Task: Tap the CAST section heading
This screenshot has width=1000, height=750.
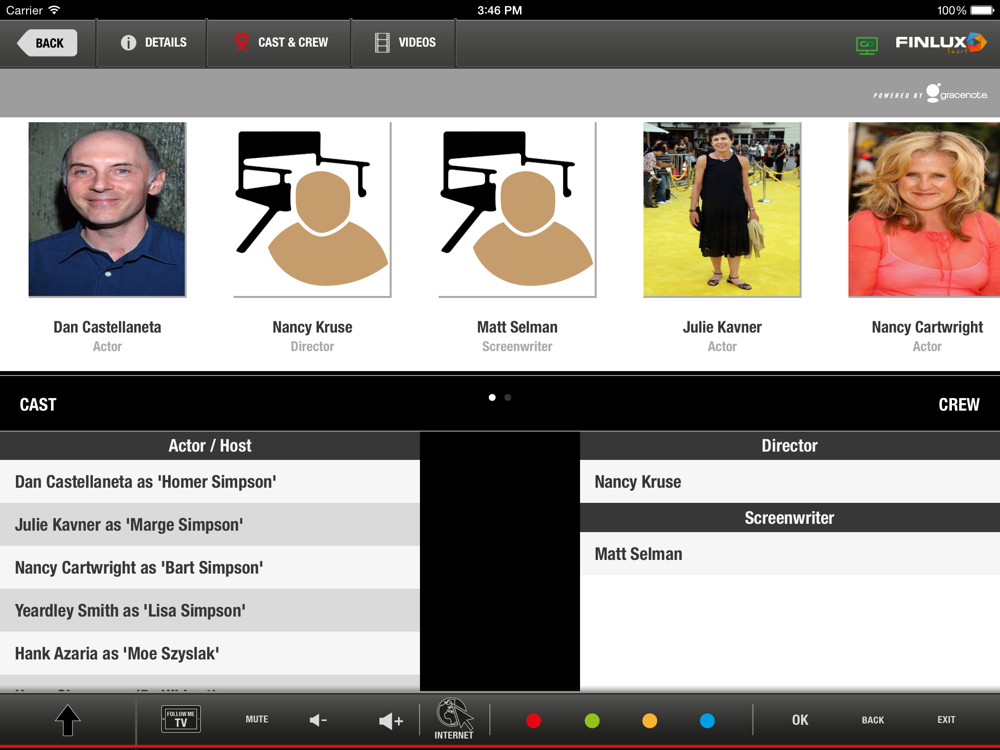Action: pos(38,404)
